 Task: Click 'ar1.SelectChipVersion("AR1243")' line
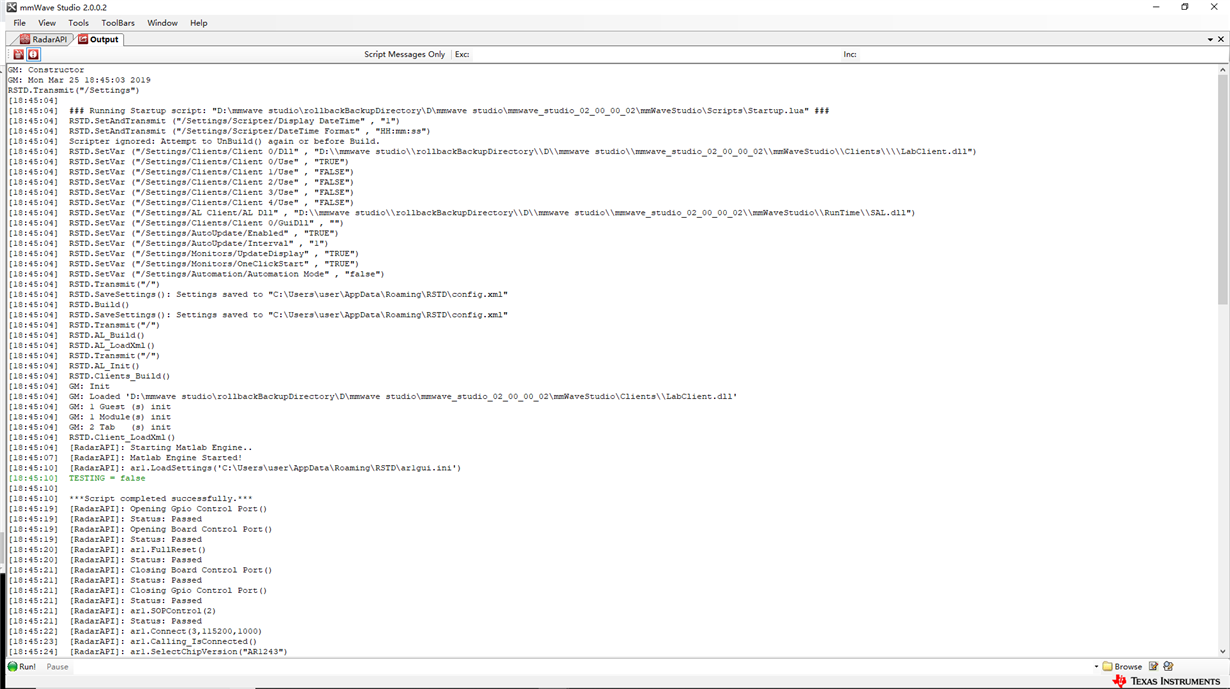(148, 651)
